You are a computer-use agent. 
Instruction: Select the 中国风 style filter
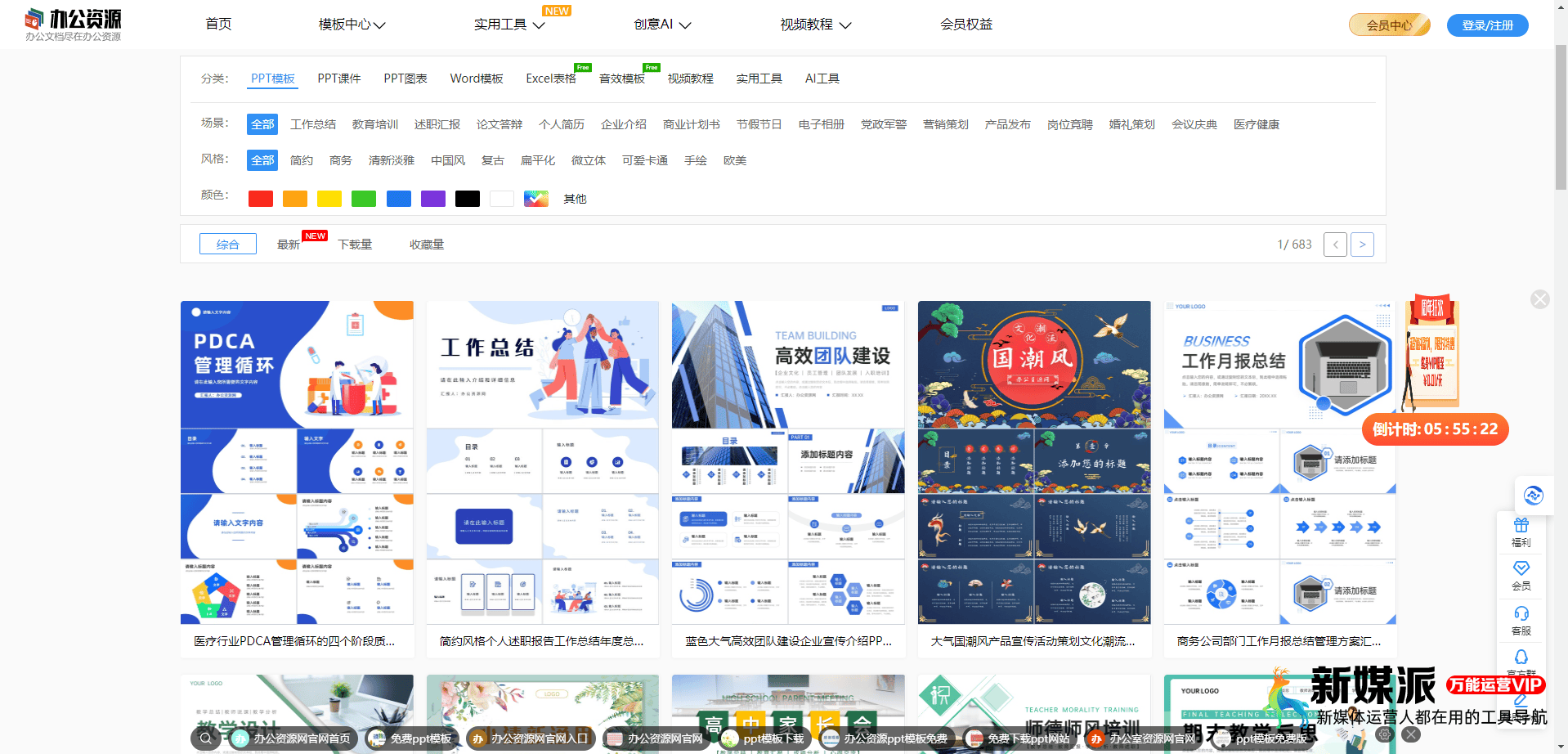[447, 160]
